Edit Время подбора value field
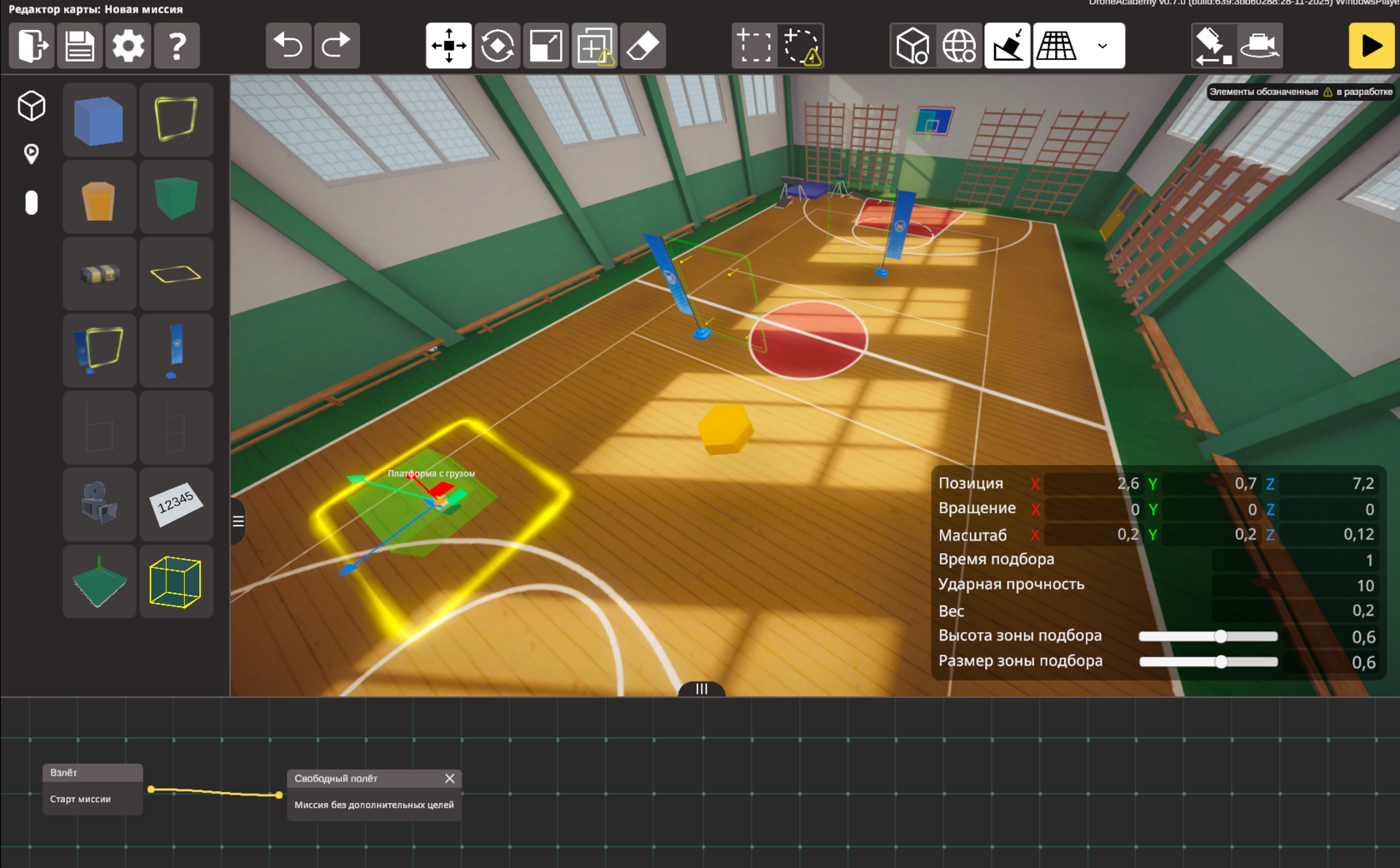 pyautogui.click(x=1294, y=561)
